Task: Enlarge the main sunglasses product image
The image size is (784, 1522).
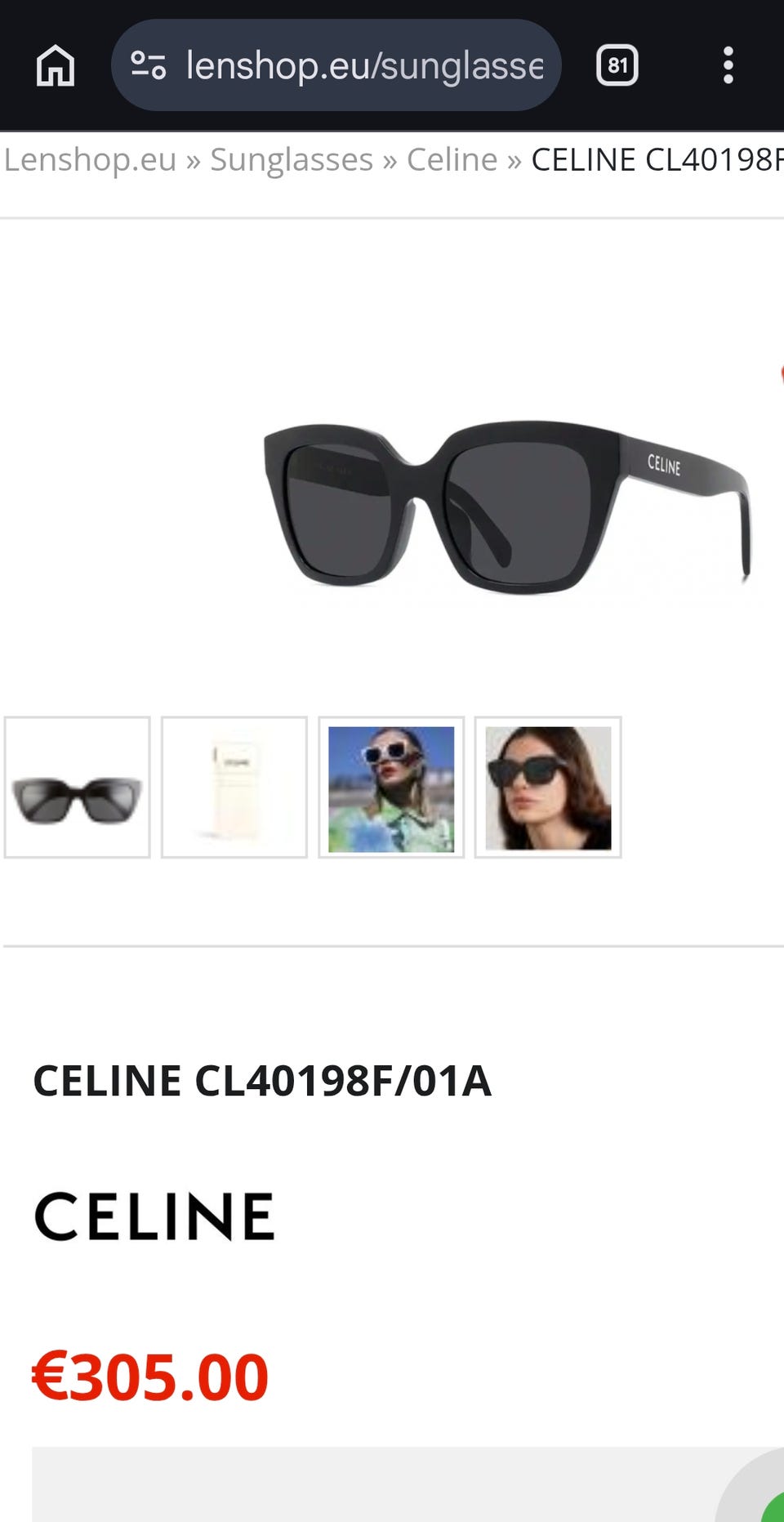Action: pyautogui.click(x=506, y=506)
